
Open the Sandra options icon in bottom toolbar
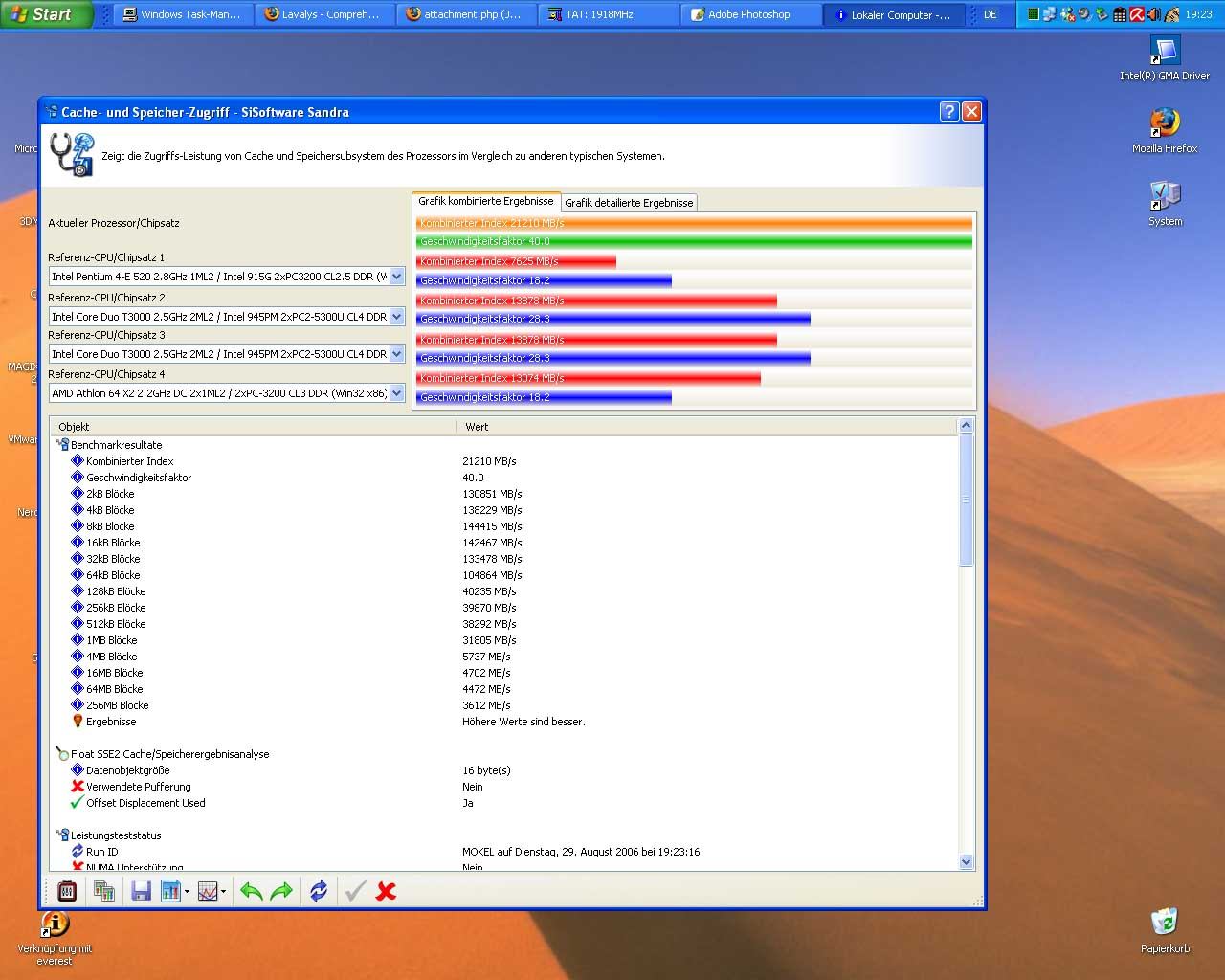pos(67,891)
